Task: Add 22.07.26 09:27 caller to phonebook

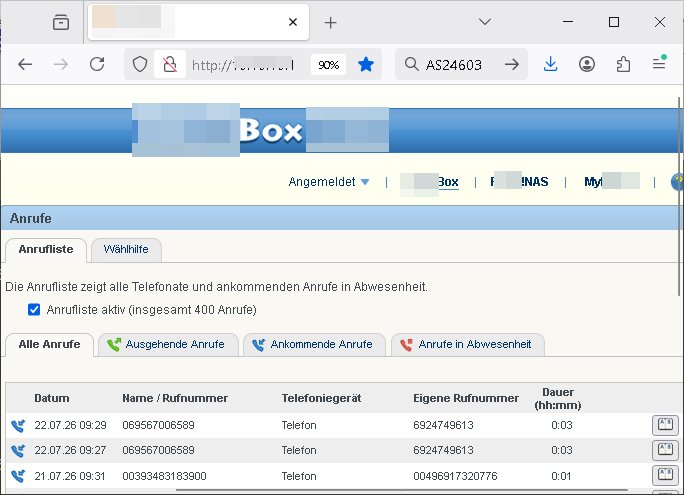Action: pos(665,450)
